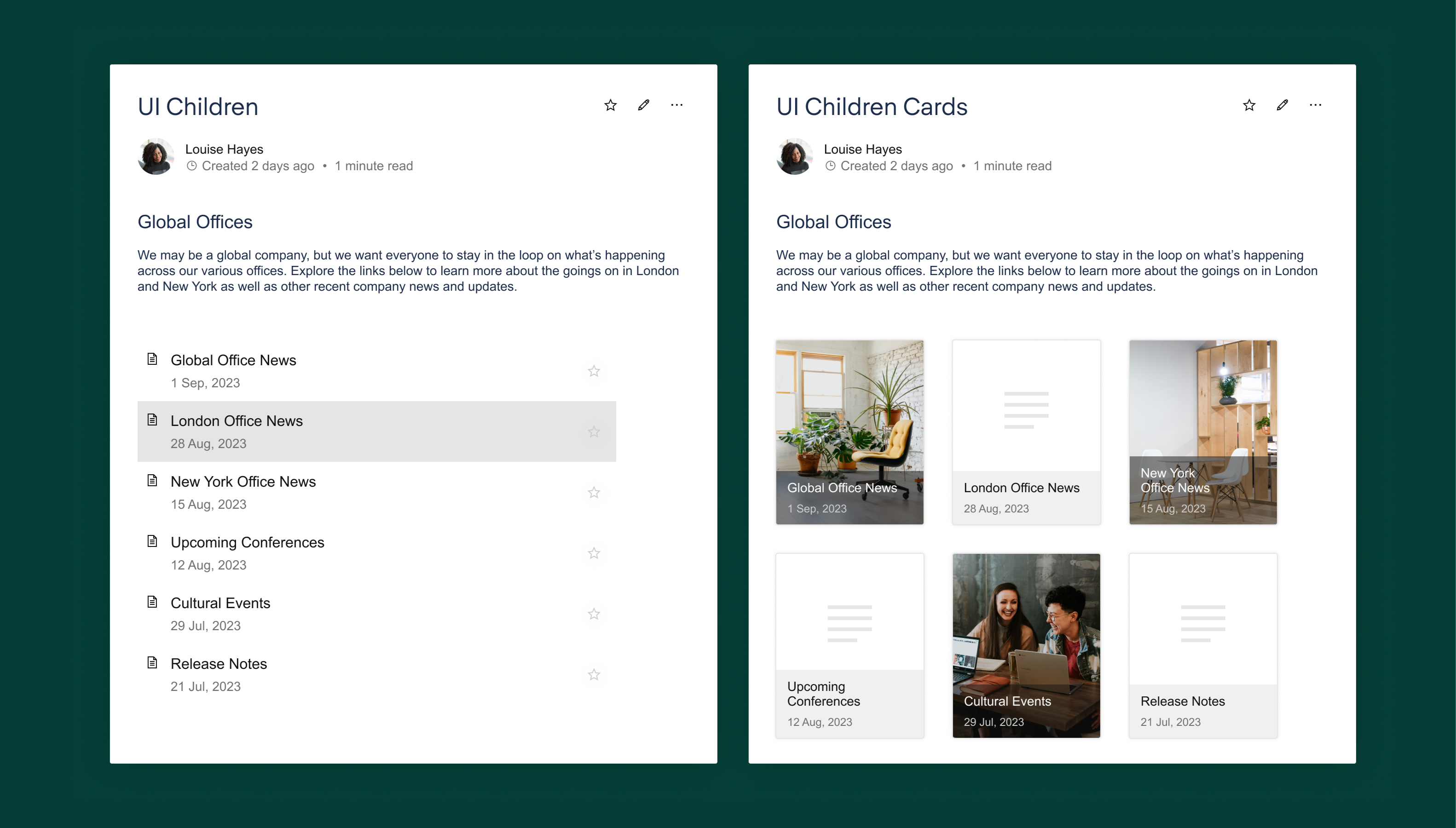Screen dimensions: 1456x828
Task: Open more options on UI Children page
Action: click(x=676, y=105)
